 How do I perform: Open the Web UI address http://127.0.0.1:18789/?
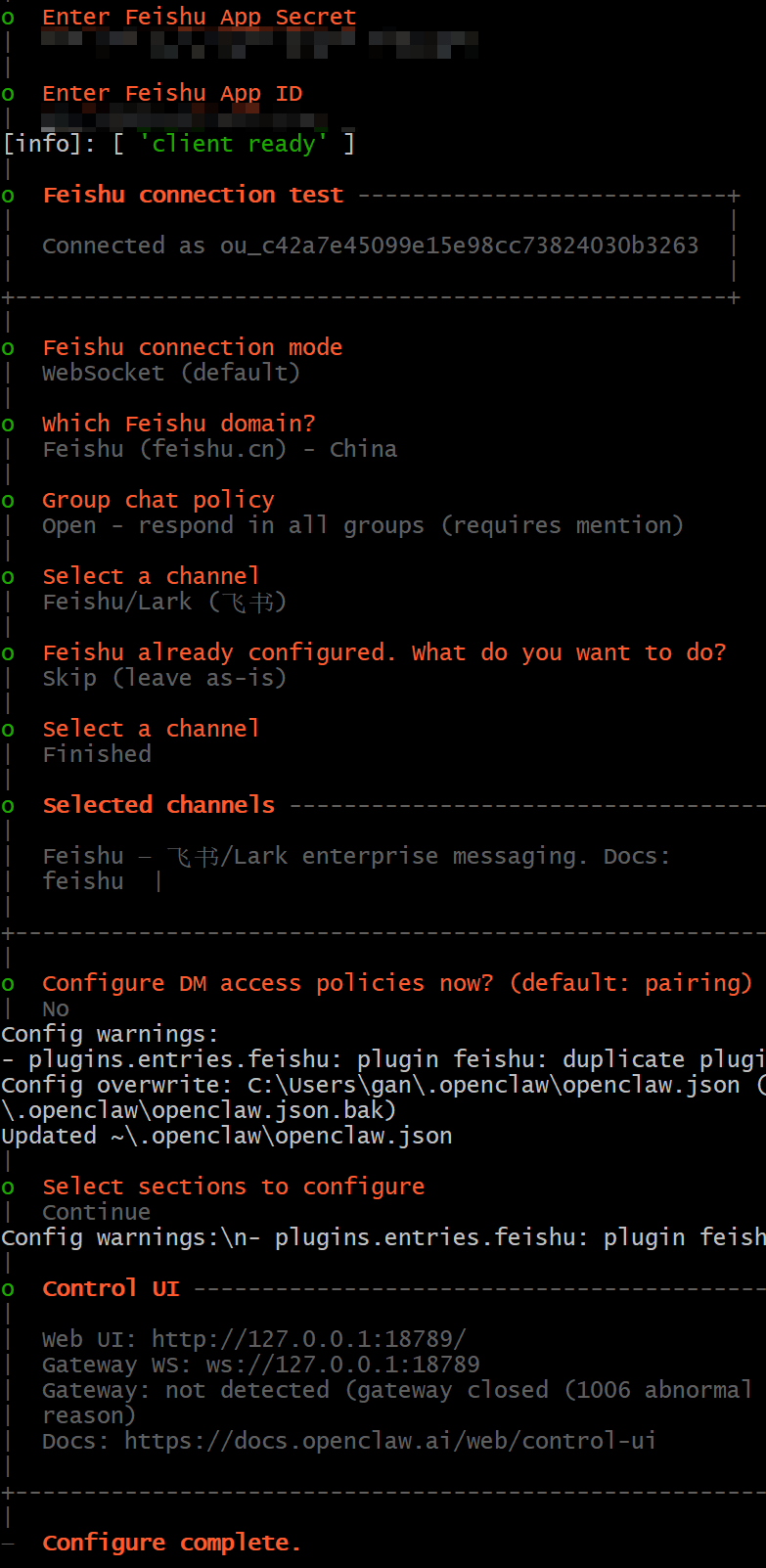[x=308, y=1339]
